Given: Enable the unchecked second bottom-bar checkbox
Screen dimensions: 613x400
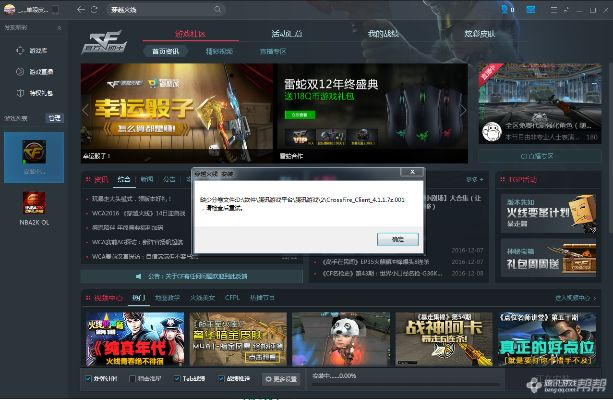Looking at the screenshot, I should [x=132, y=379].
